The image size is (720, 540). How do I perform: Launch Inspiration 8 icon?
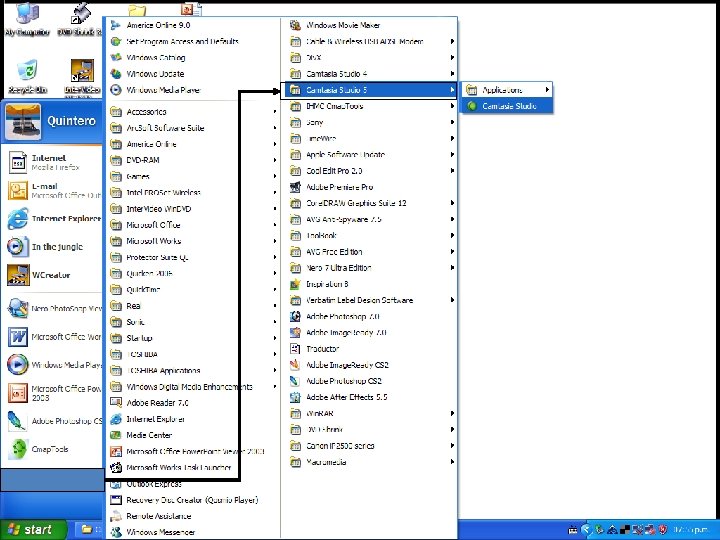tap(296, 284)
